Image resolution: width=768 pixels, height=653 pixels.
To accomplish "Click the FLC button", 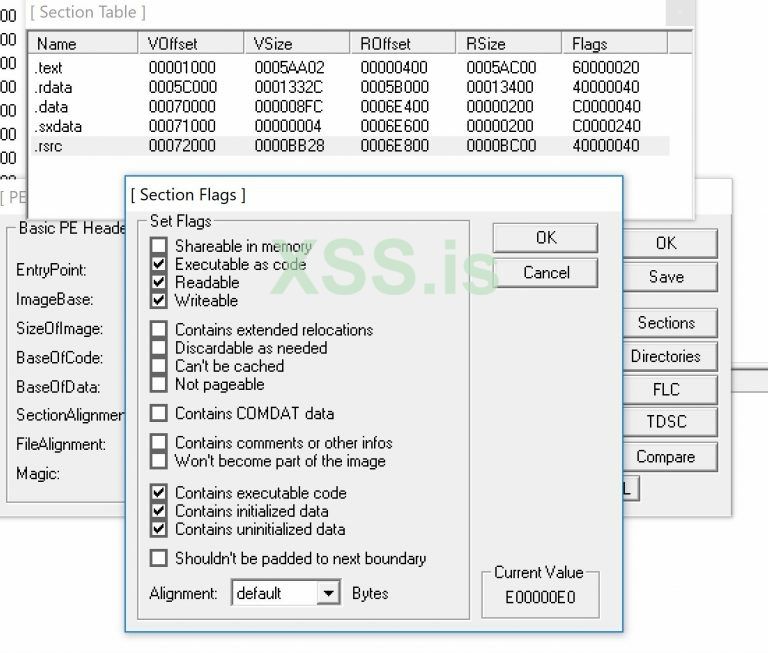I will click(x=670, y=389).
